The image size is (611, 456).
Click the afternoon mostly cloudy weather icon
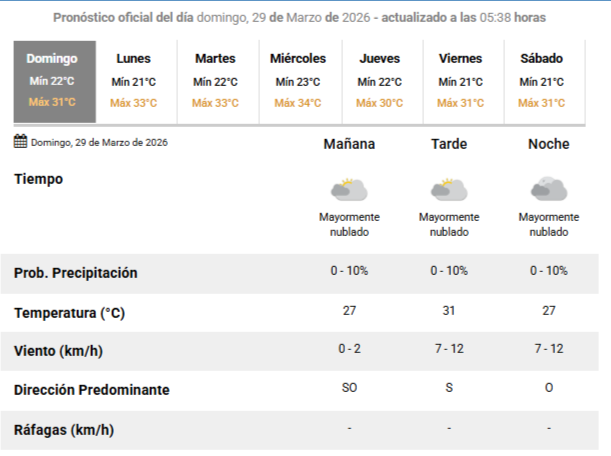(x=448, y=188)
